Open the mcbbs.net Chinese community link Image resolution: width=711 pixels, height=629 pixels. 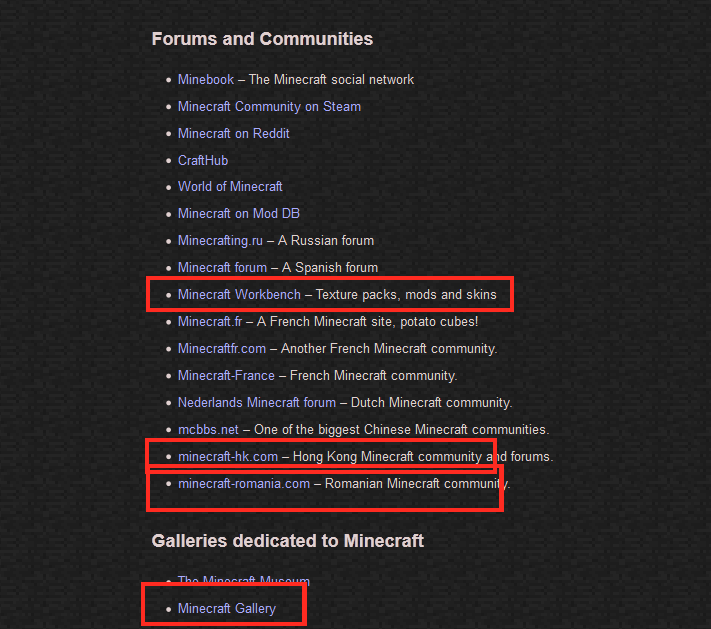click(x=208, y=429)
